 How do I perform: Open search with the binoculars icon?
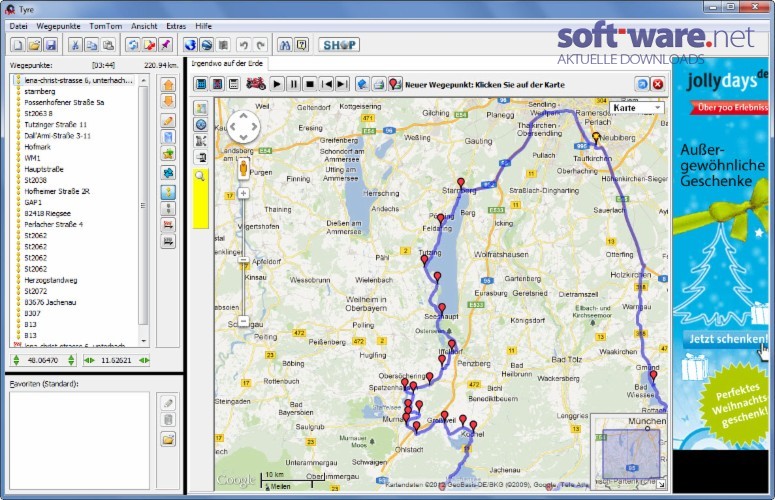click(x=285, y=45)
